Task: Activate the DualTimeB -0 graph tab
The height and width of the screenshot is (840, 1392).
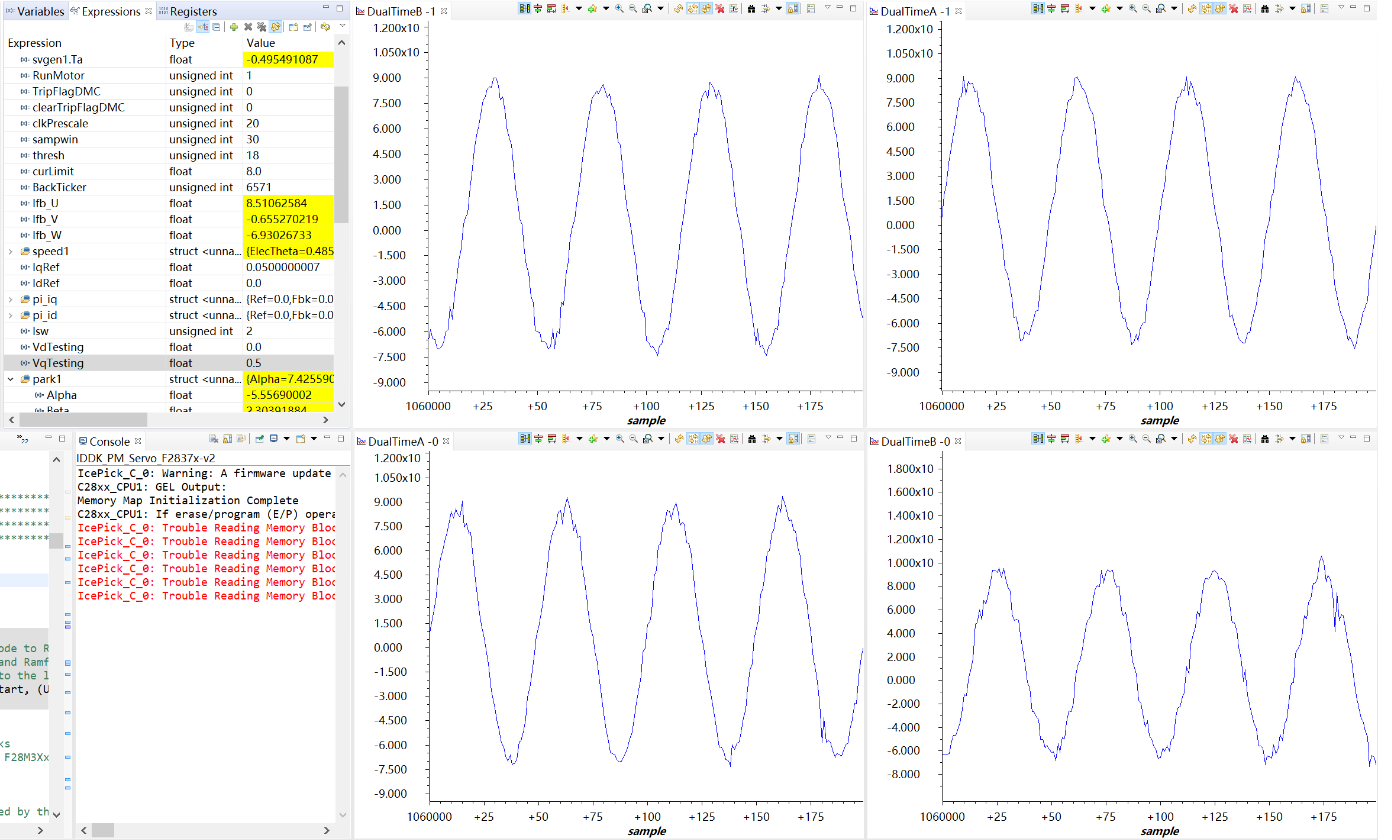Action: pos(915,441)
